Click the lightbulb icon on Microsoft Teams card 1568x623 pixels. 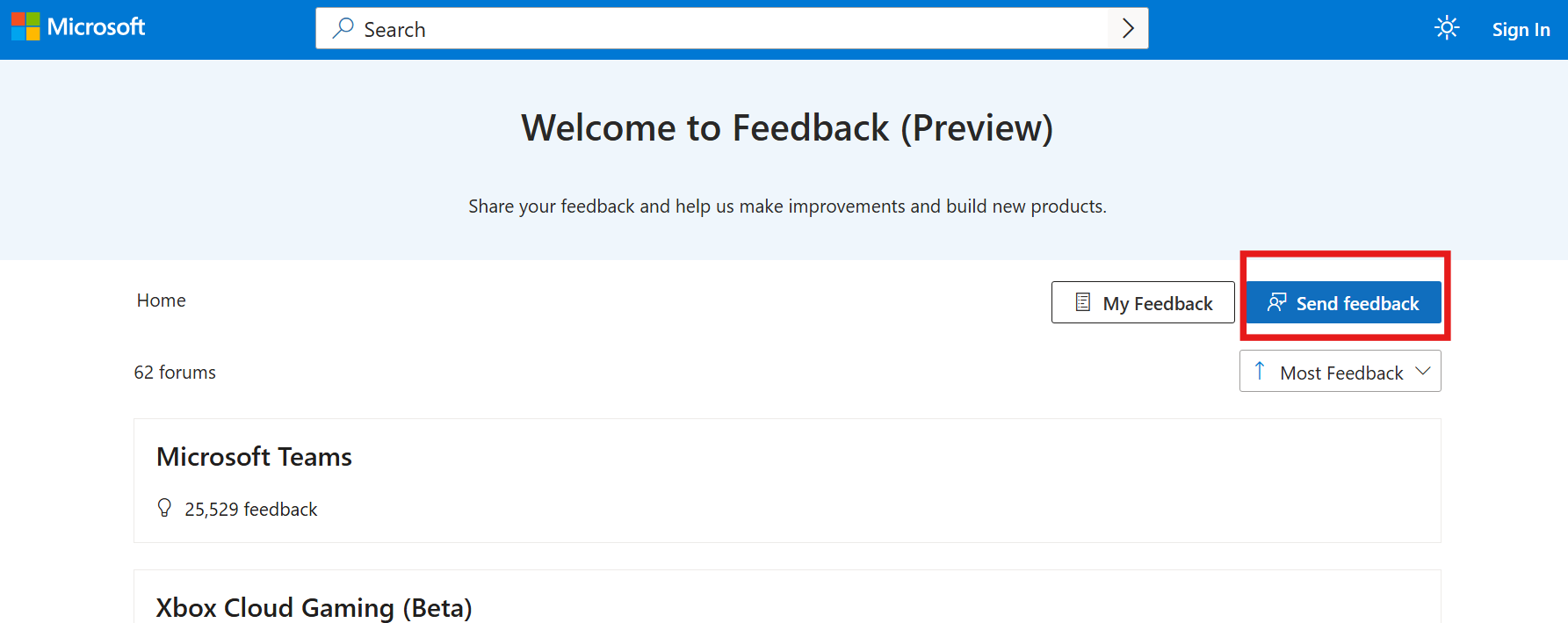(164, 508)
